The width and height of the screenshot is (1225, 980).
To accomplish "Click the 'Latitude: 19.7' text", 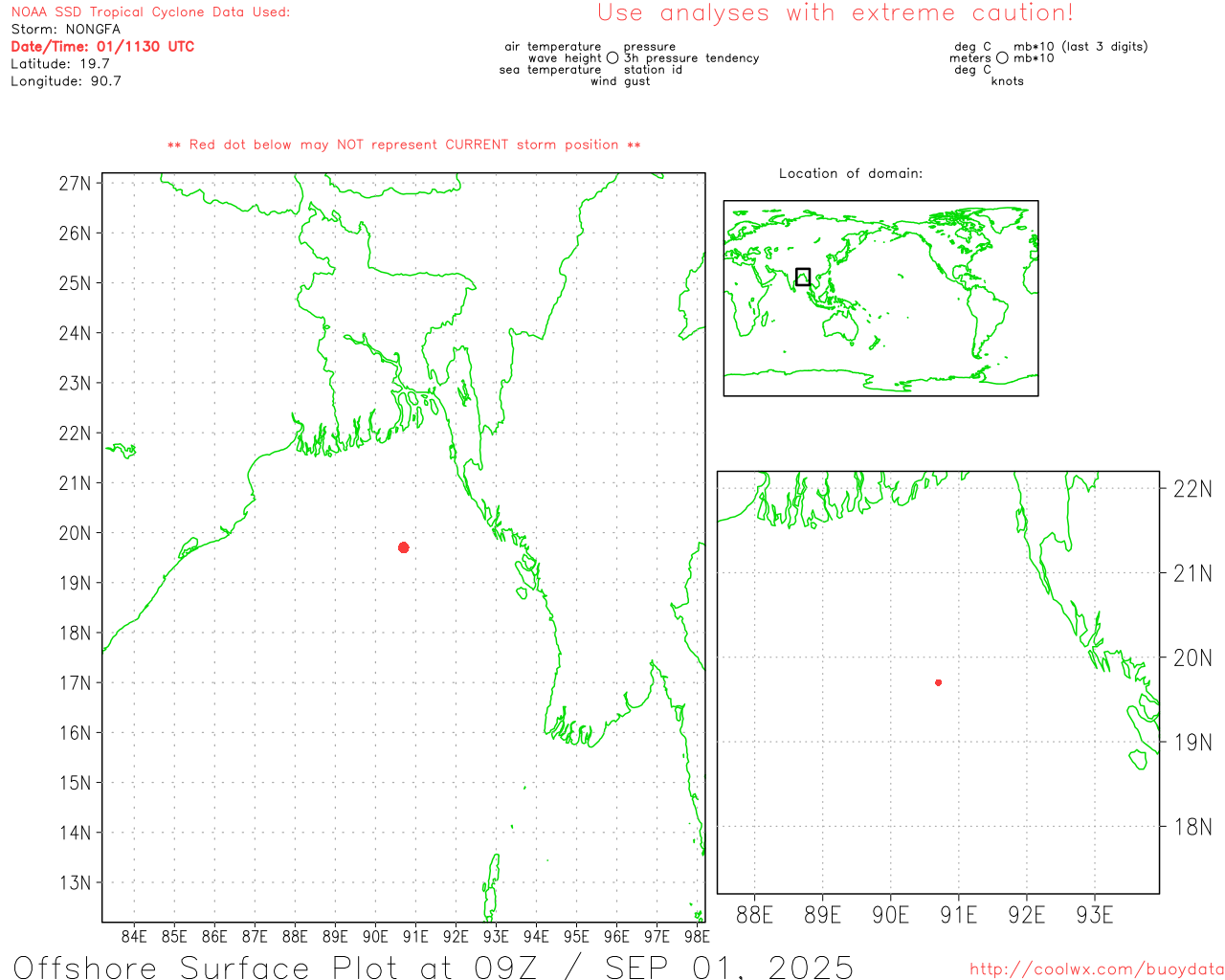I will 60,64.
